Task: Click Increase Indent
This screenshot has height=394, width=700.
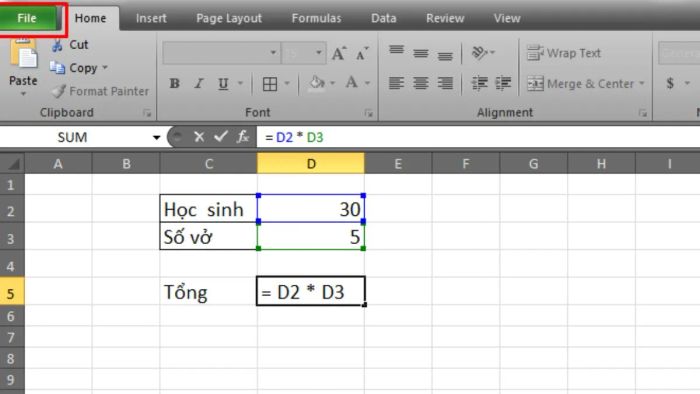Action: pyautogui.click(x=504, y=83)
